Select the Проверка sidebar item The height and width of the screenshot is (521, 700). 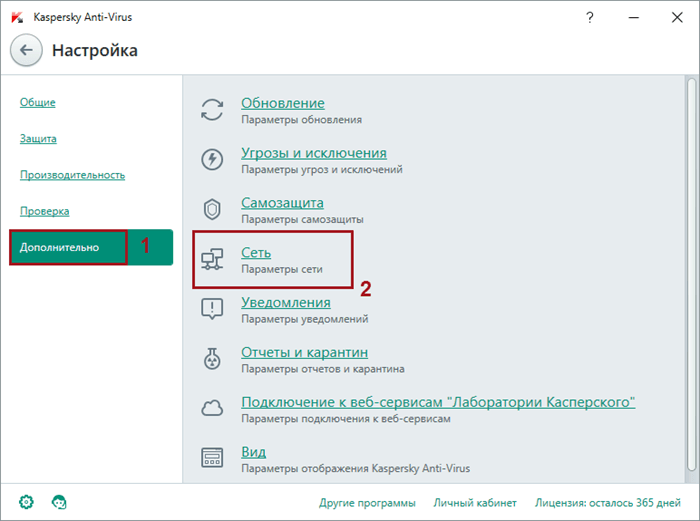(x=44, y=211)
